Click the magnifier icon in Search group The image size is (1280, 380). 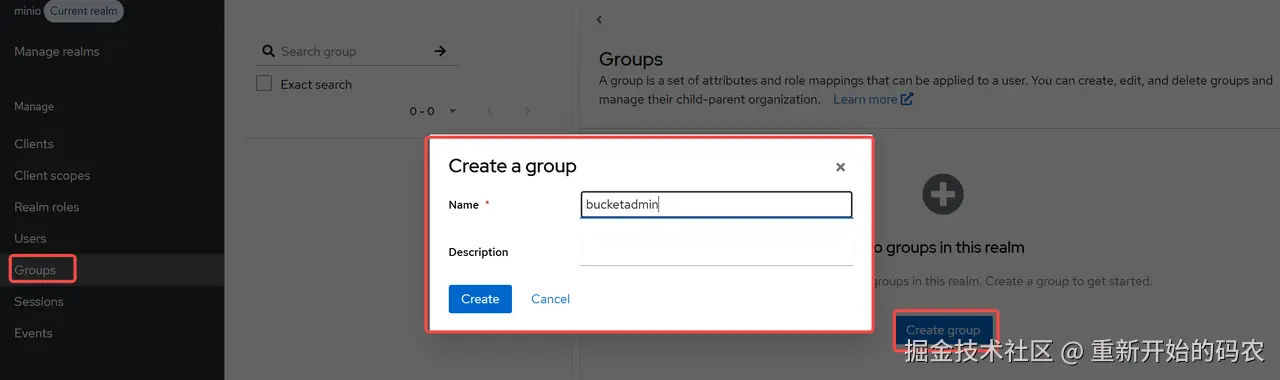267,51
